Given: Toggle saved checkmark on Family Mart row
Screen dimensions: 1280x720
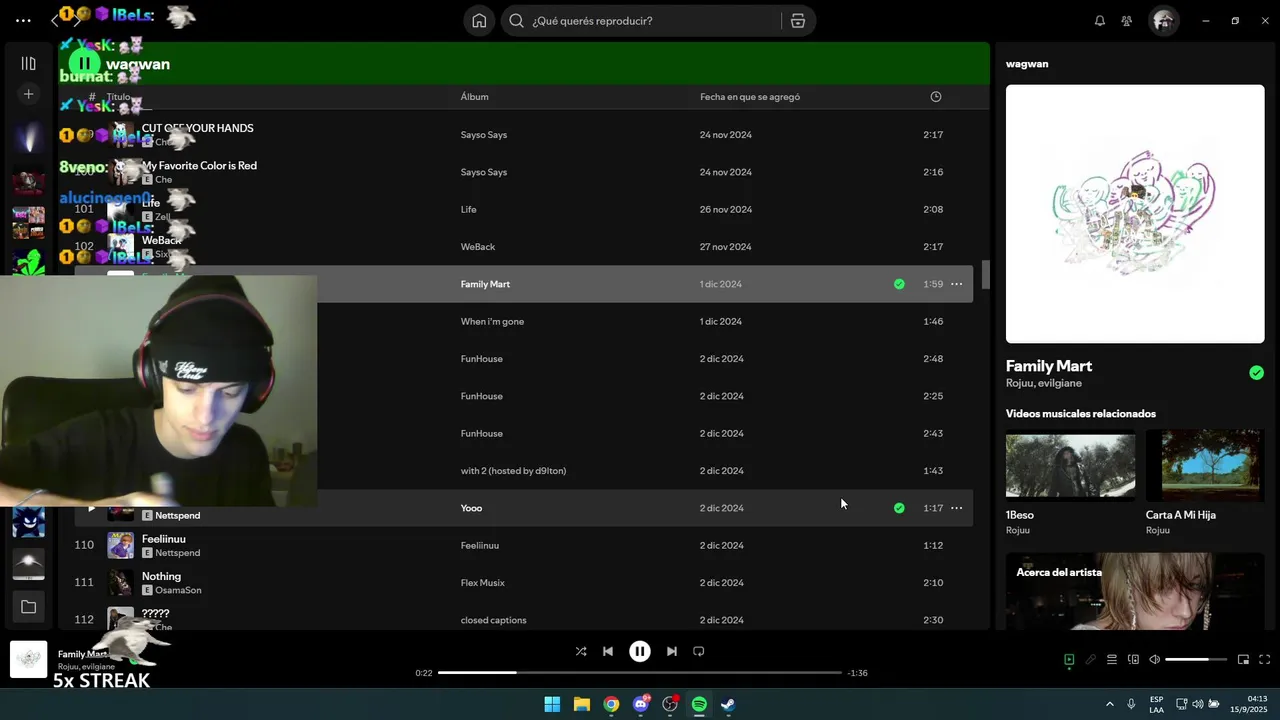Looking at the screenshot, I should (x=899, y=284).
